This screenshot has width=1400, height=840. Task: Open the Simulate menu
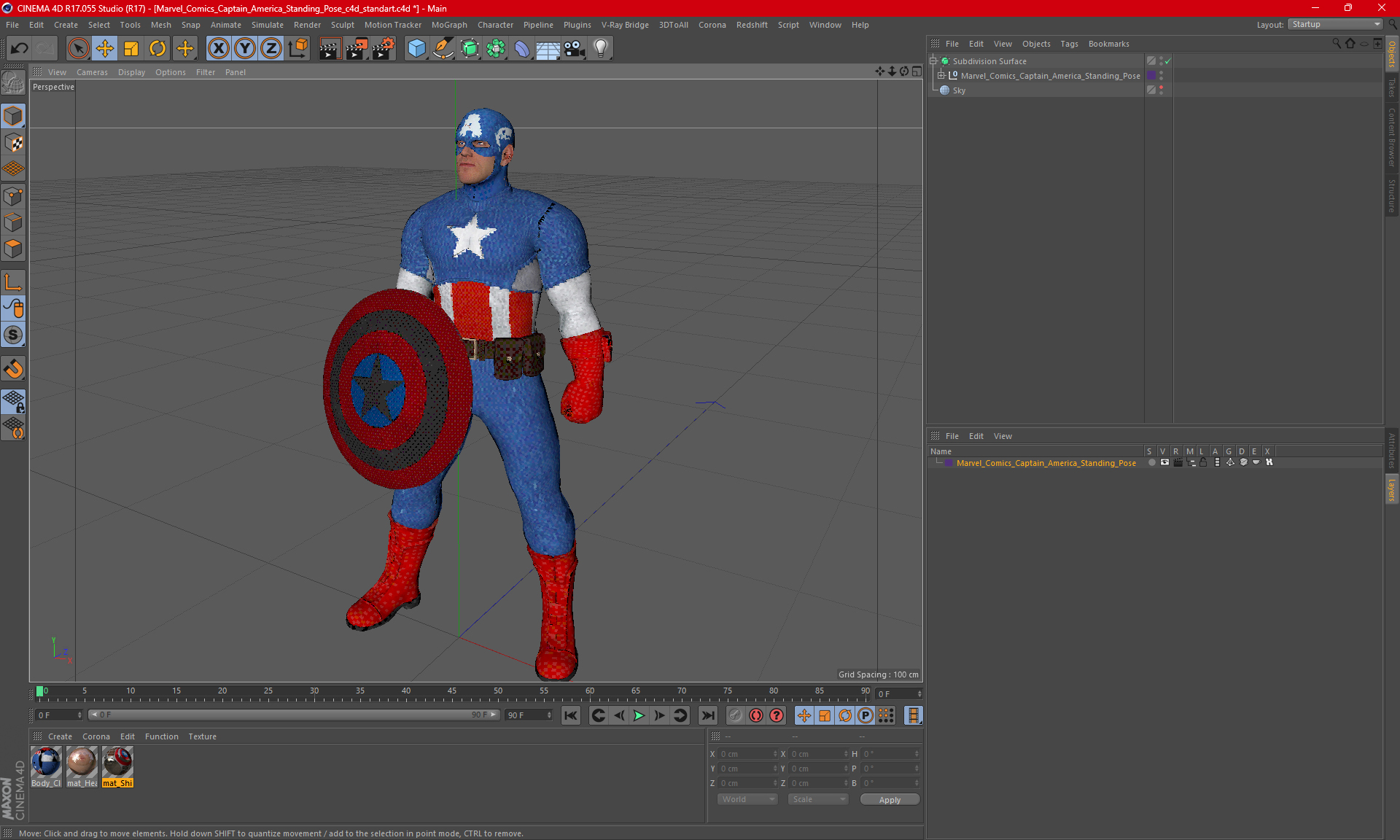[268, 25]
